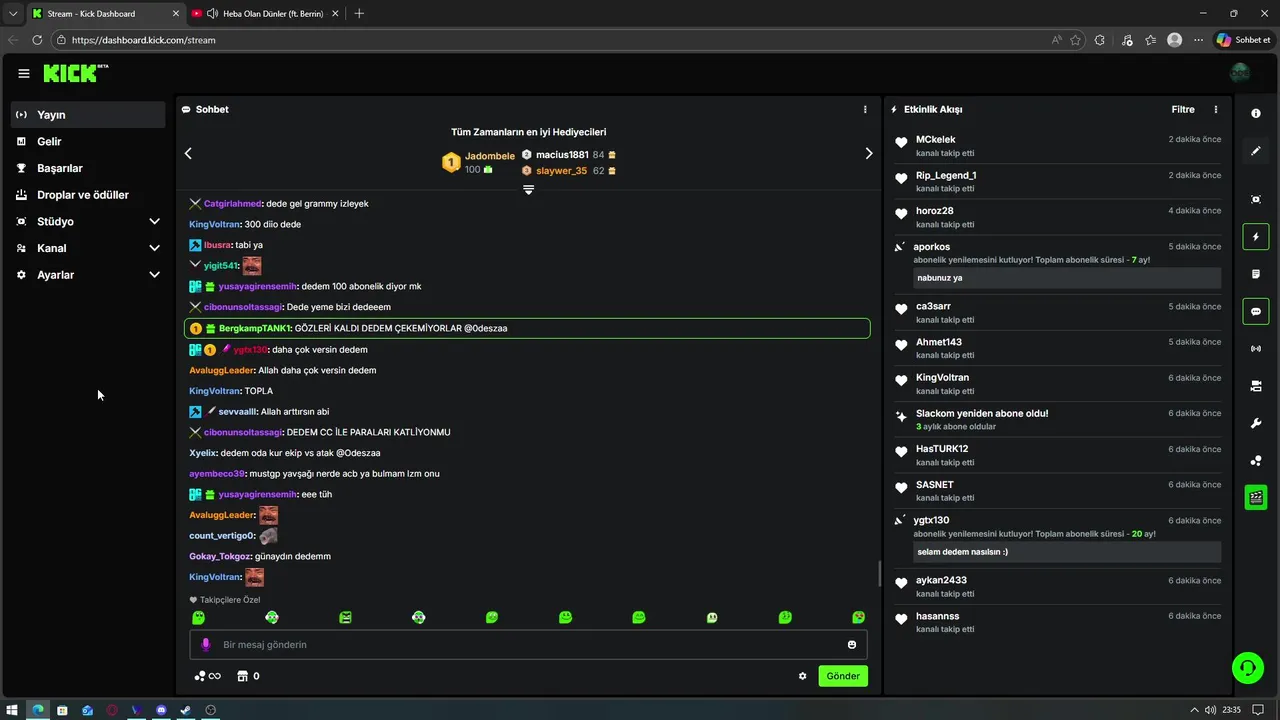Image resolution: width=1280 pixels, height=720 pixels.
Task: Reload the page with browser refresh button
Action: [x=37, y=40]
